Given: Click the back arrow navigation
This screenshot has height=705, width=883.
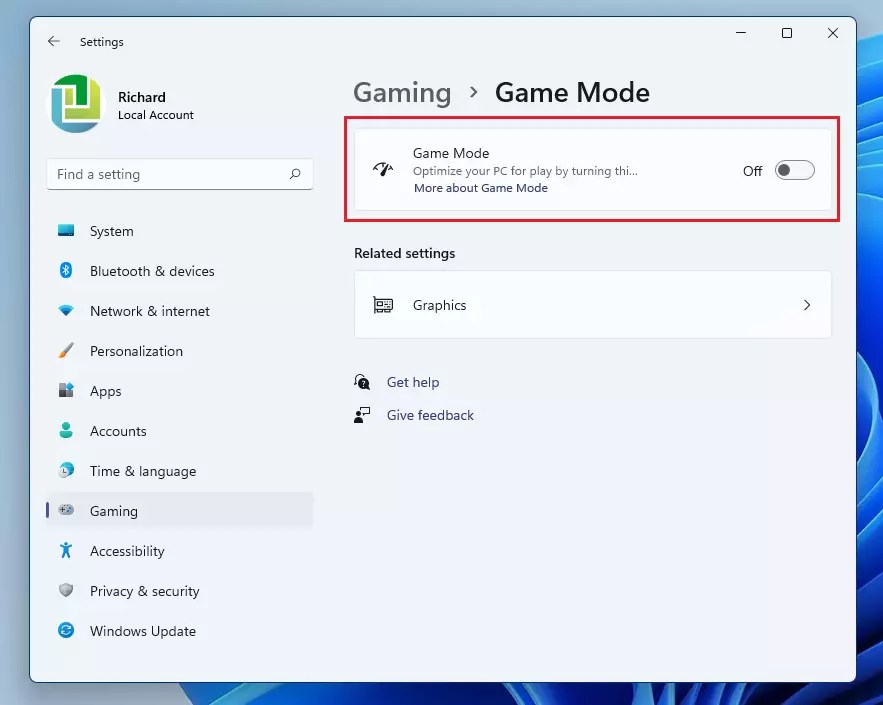Looking at the screenshot, I should click(53, 41).
